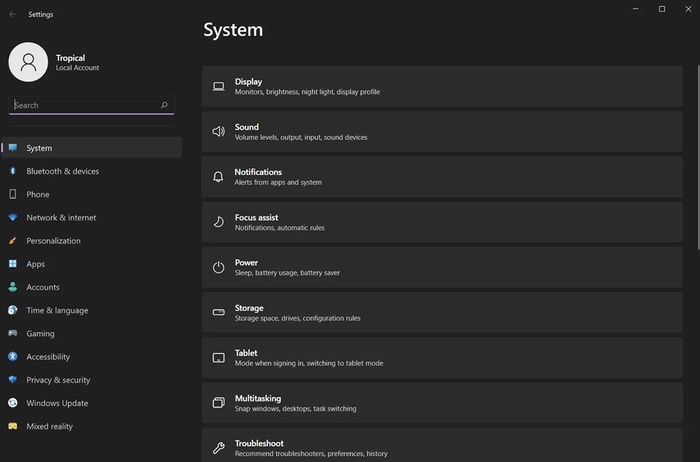Click the Sound speaker icon

point(218,132)
